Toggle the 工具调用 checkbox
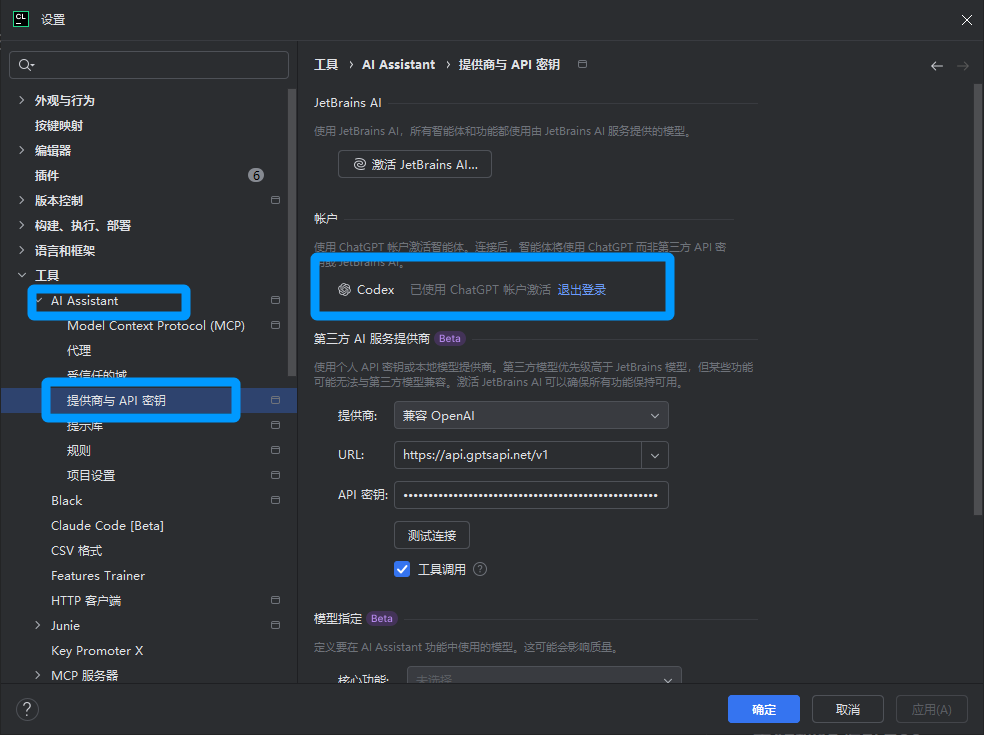The width and height of the screenshot is (984, 735). [402, 569]
